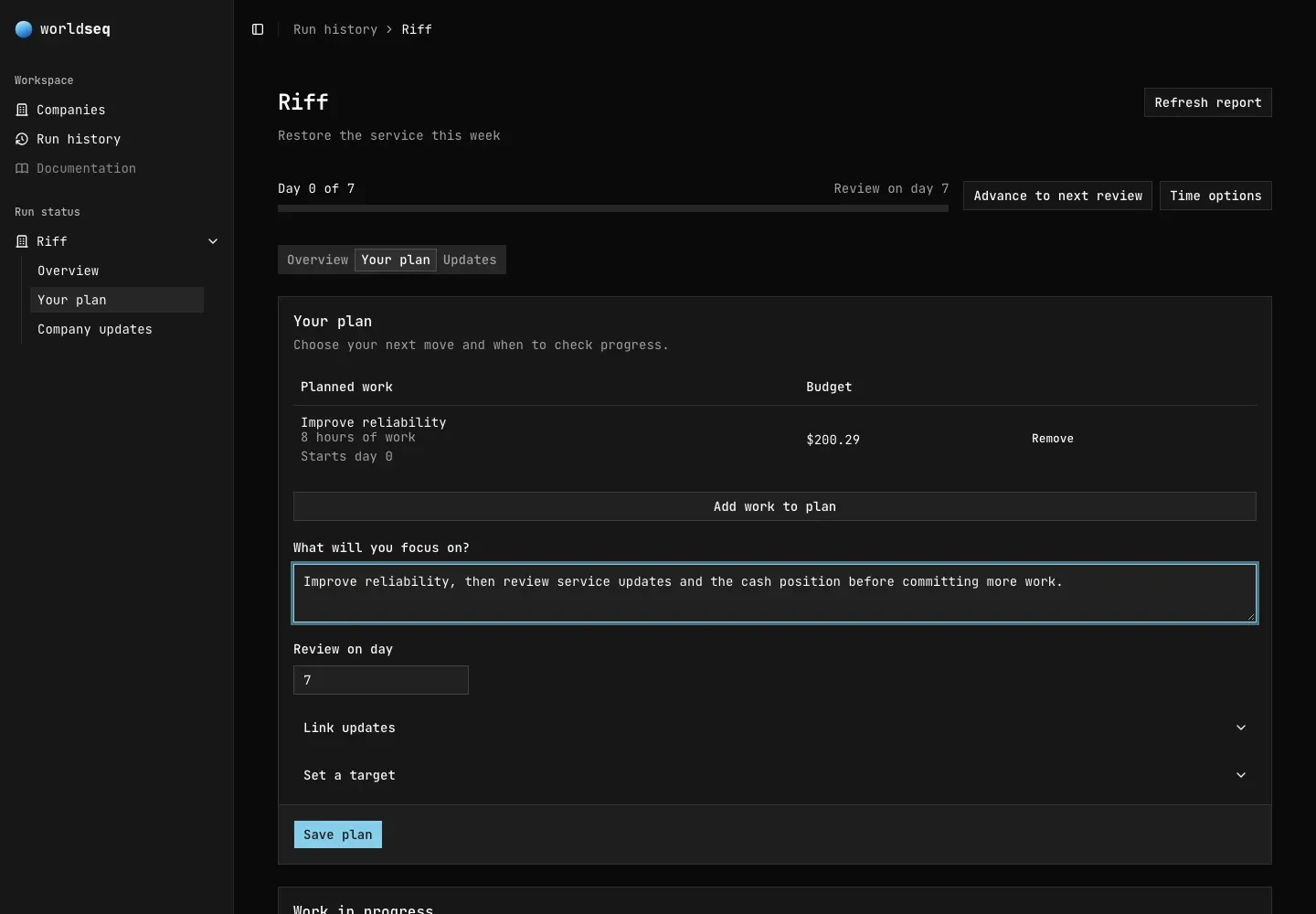Click the Refresh report button
Screen dimensions: 1316x914
tap(1208, 102)
